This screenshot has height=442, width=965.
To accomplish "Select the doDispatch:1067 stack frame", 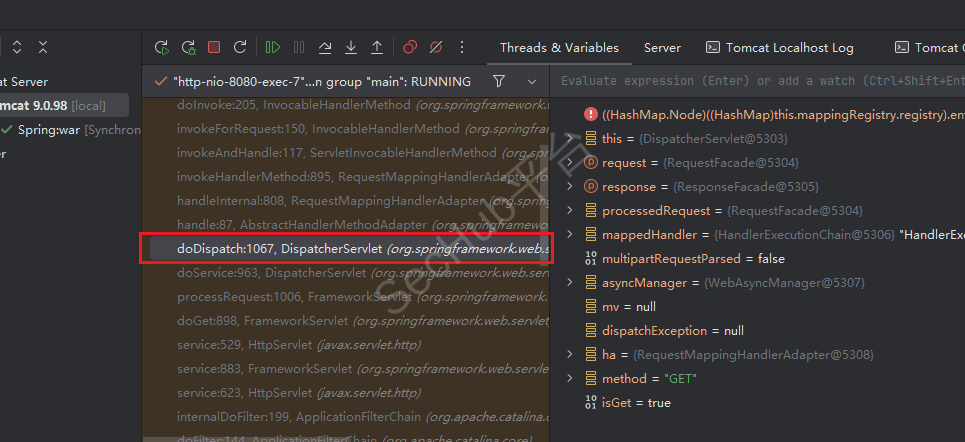I will [345, 249].
